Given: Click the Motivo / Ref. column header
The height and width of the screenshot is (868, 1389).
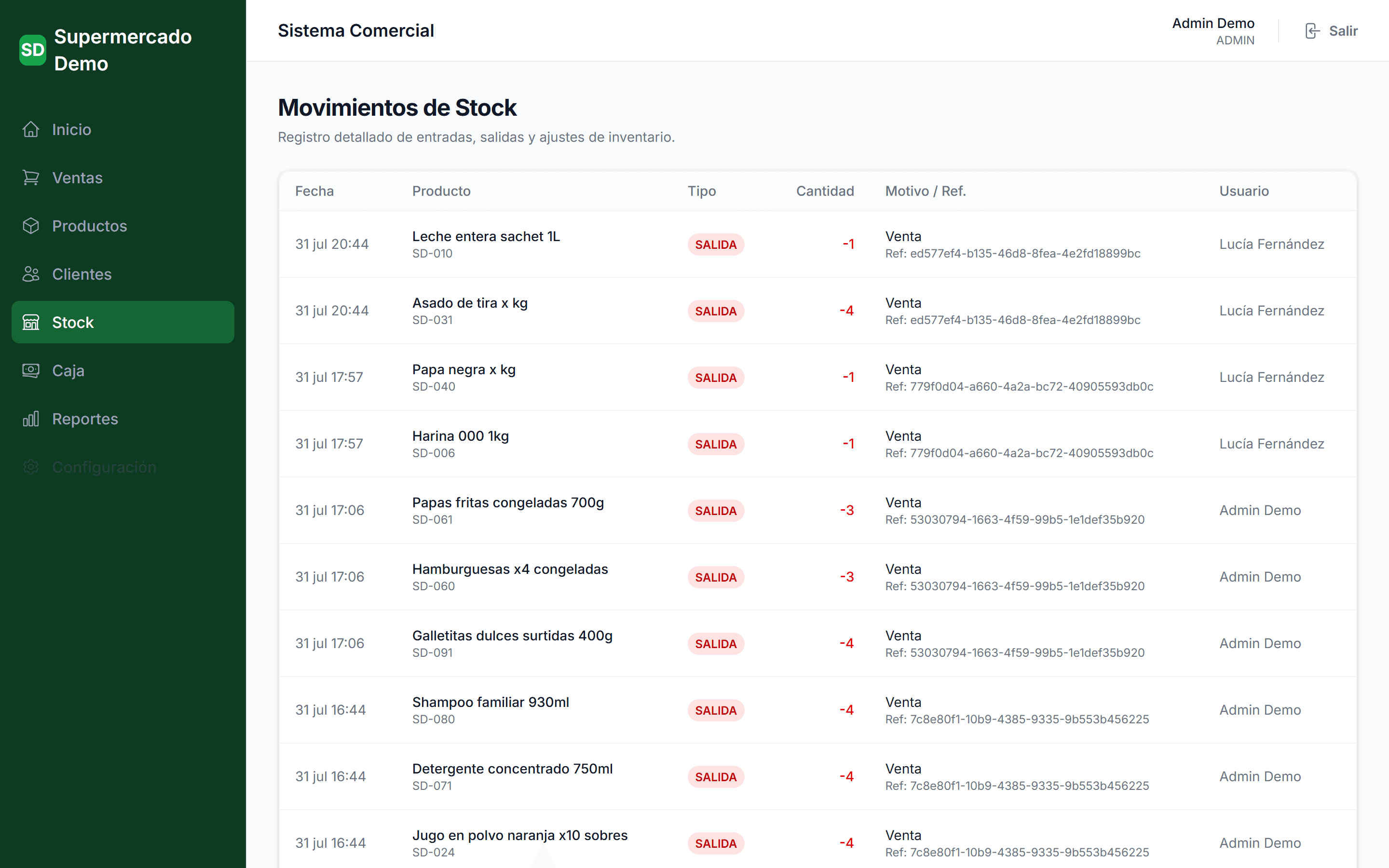Looking at the screenshot, I should tap(925, 190).
